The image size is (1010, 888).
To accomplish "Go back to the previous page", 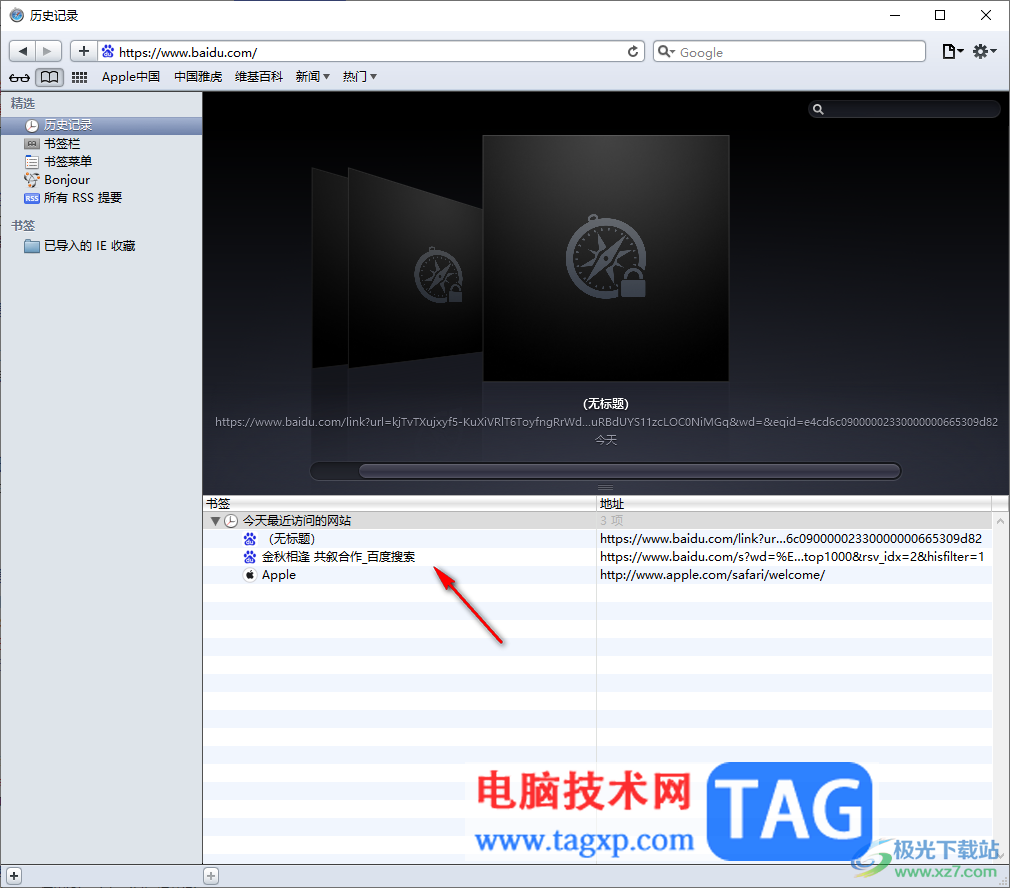I will 23,52.
